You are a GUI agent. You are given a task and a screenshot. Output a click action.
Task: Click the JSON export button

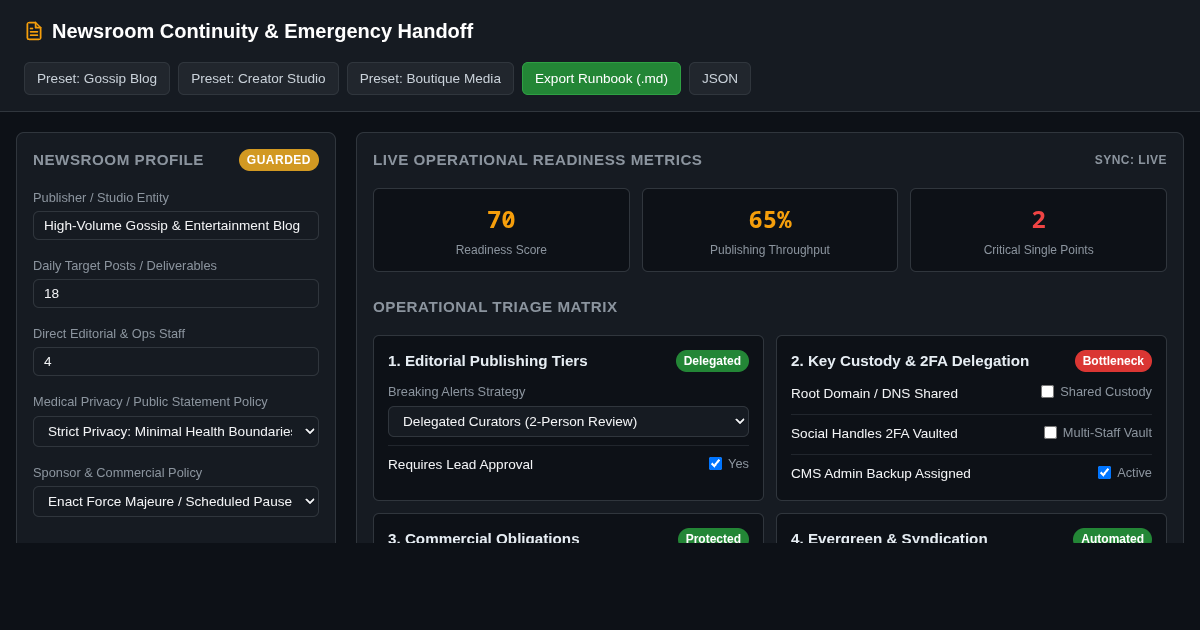pos(720,79)
